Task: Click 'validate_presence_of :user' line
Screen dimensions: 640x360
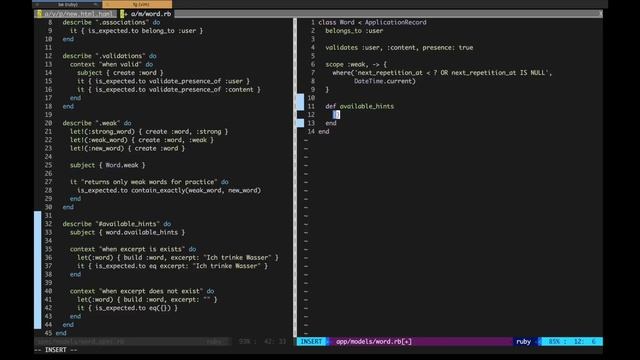Action: click(x=163, y=81)
